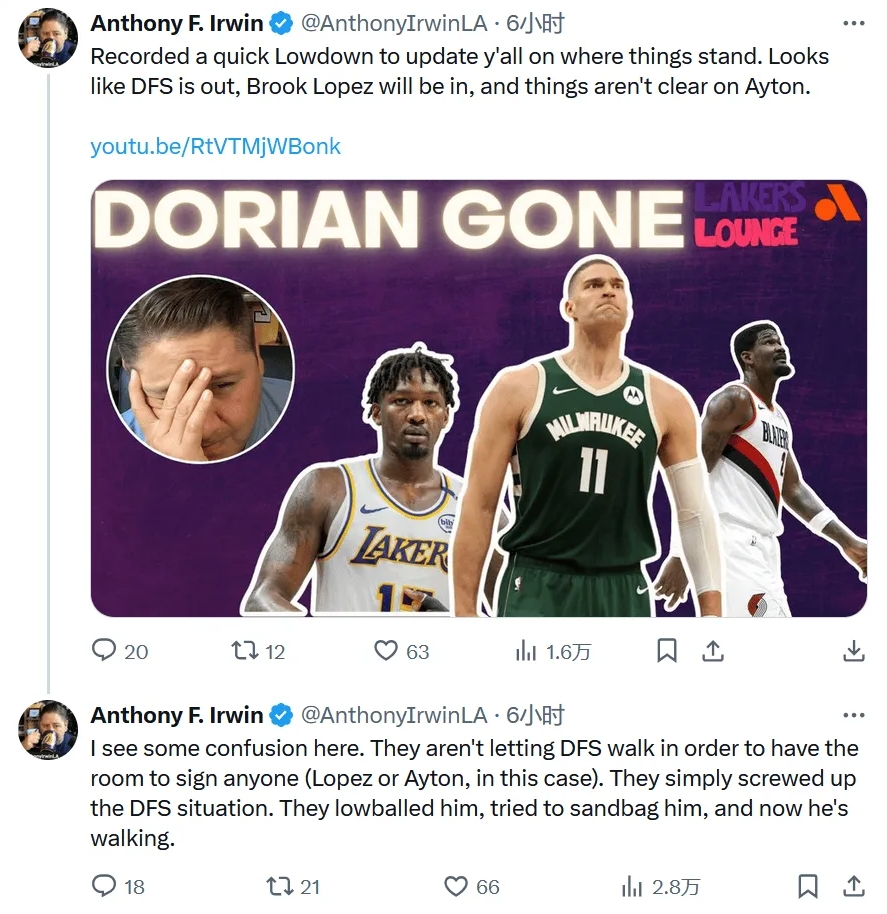887x914 pixels.
Task: Like the first tweet with 63 likes
Action: point(386,651)
